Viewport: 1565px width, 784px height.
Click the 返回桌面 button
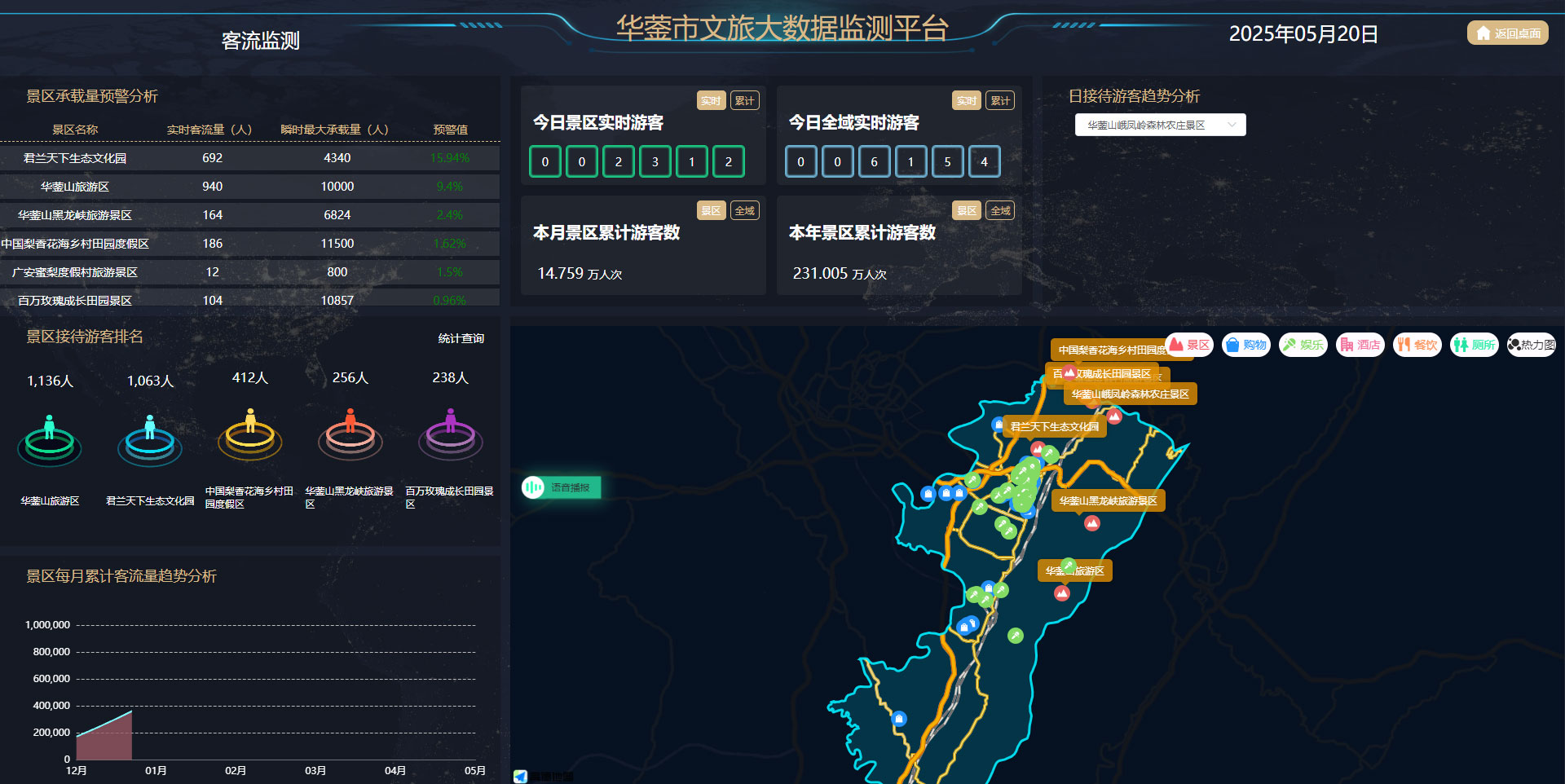click(x=1508, y=33)
